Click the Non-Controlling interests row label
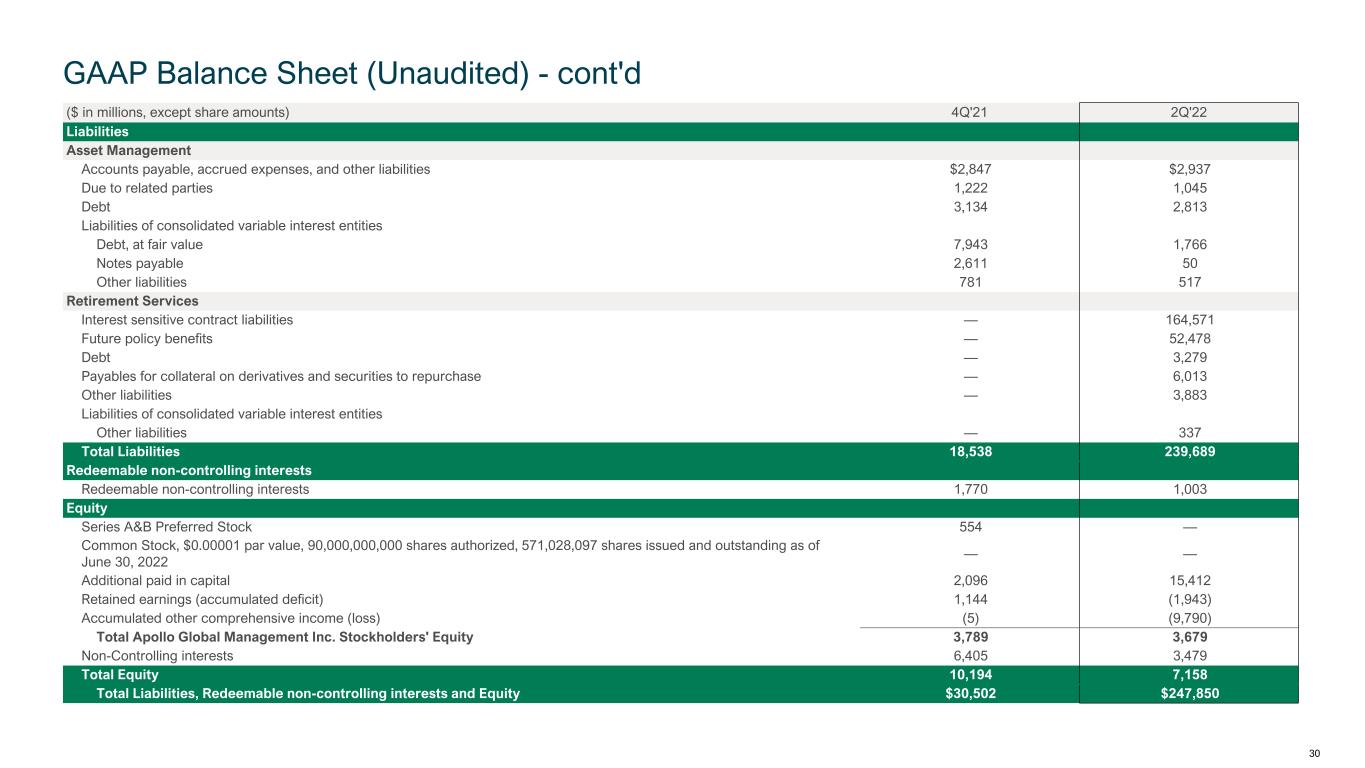This screenshot has width=1365, height=768. click(x=157, y=656)
